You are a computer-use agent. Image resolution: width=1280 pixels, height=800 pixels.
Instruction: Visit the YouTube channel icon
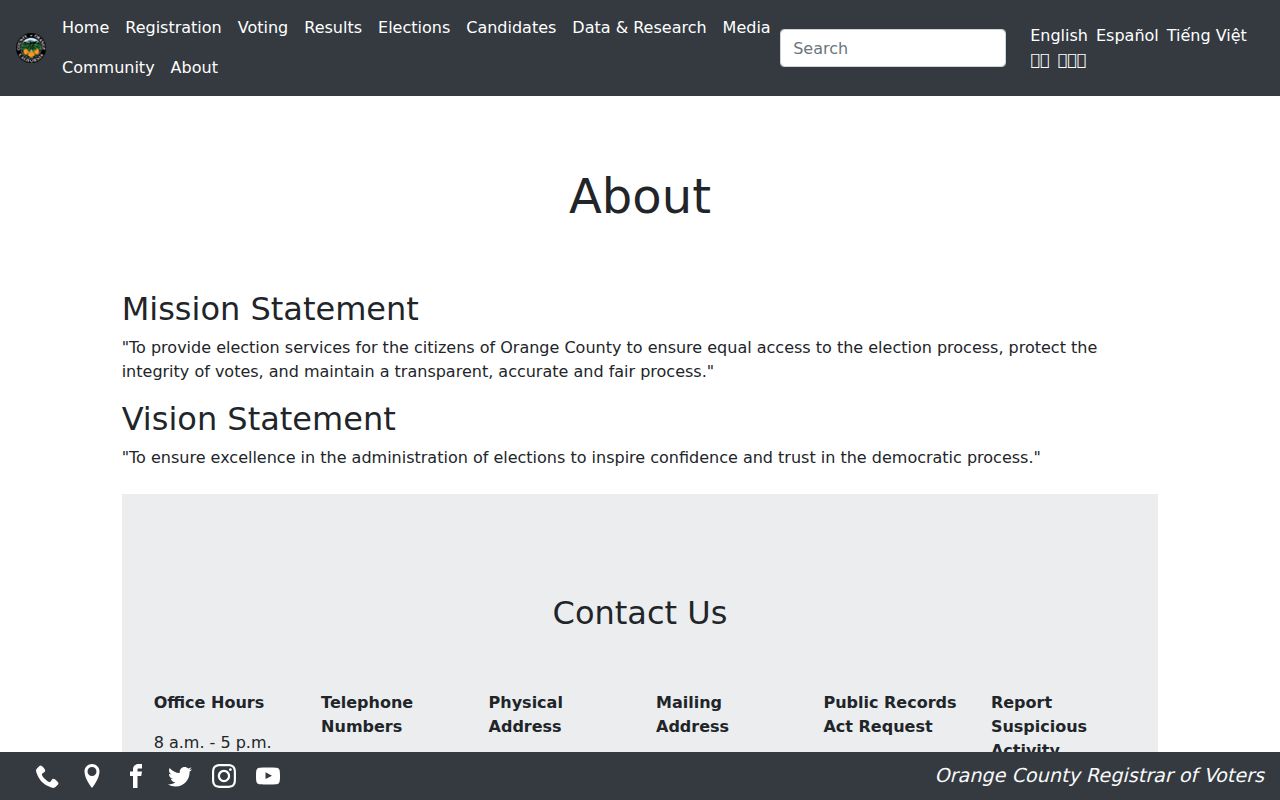(268, 776)
